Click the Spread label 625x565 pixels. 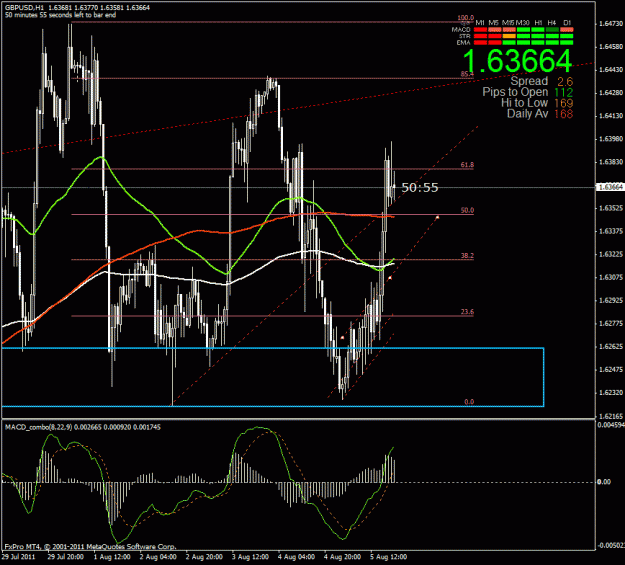(529, 81)
